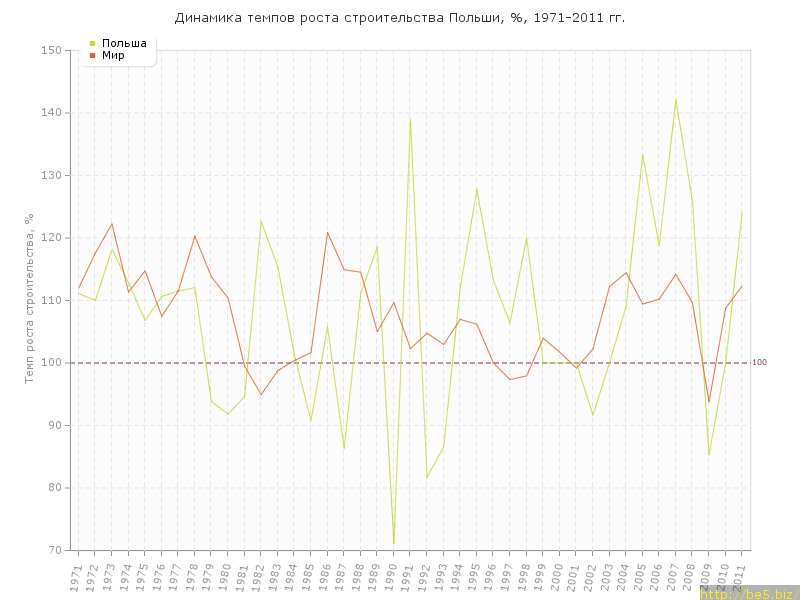Toggle the Польша series in legend
800x600 pixels.
(x=124, y=43)
